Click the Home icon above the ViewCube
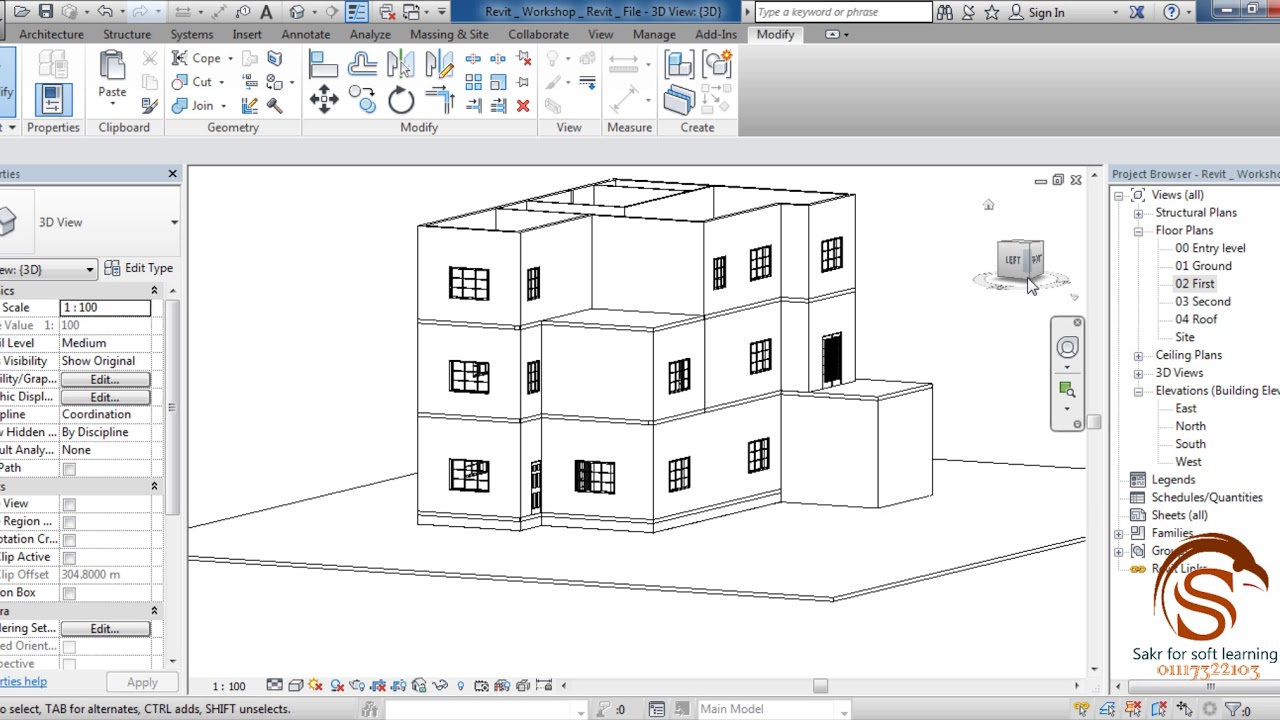Screen dimensions: 1280x720 click(988, 205)
